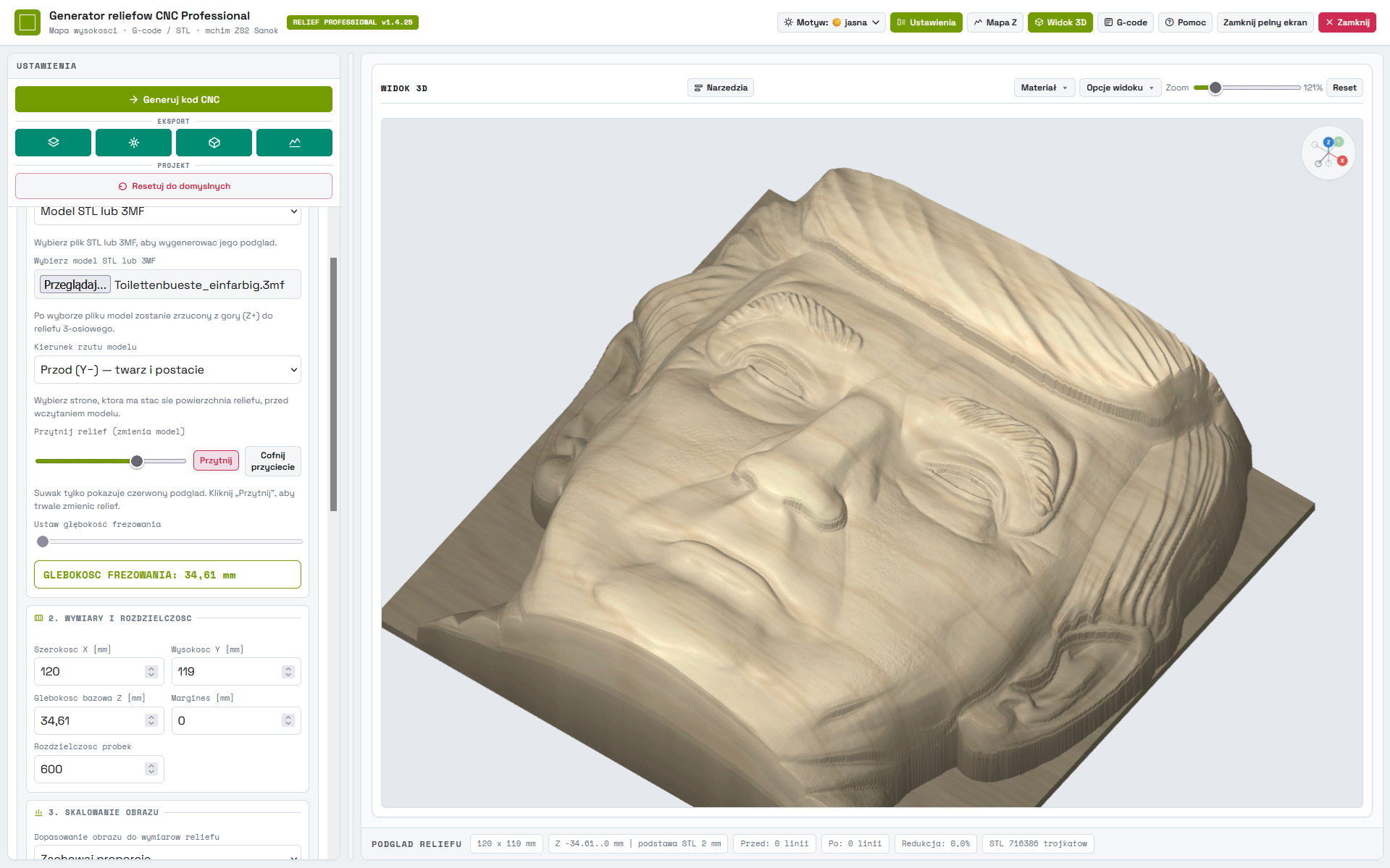Click the sun-shaped export icon button
1390x868 pixels.
point(133,143)
